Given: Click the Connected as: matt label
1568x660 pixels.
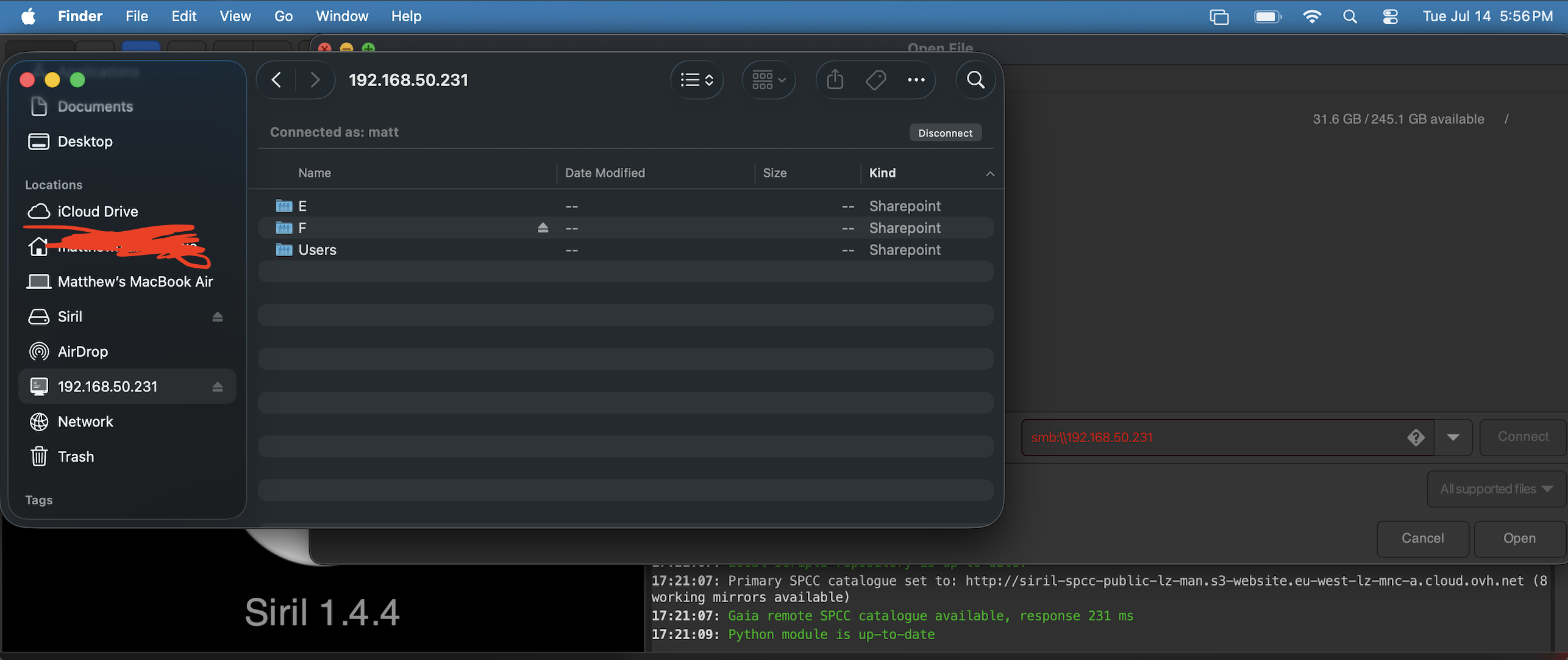Looking at the screenshot, I should pos(334,132).
